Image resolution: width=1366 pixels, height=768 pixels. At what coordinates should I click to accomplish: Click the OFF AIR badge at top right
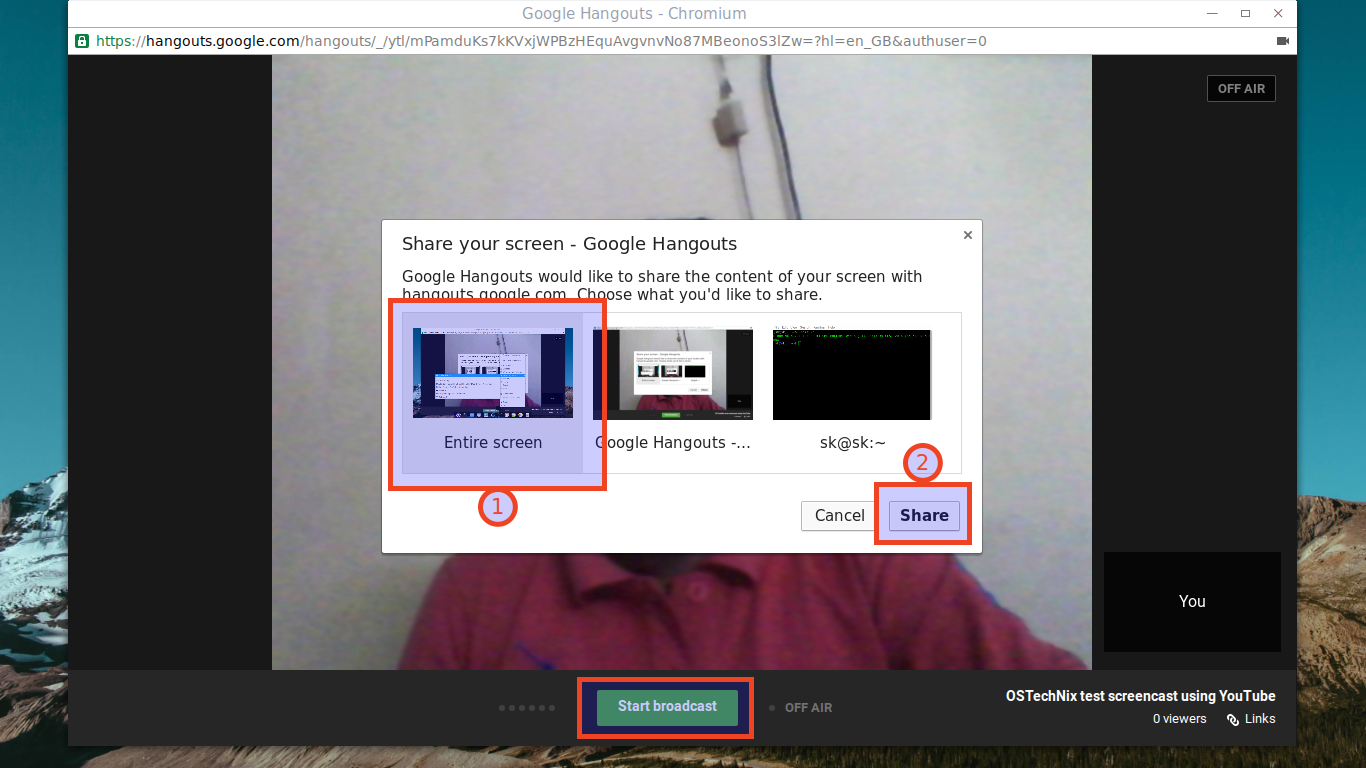(x=1241, y=89)
